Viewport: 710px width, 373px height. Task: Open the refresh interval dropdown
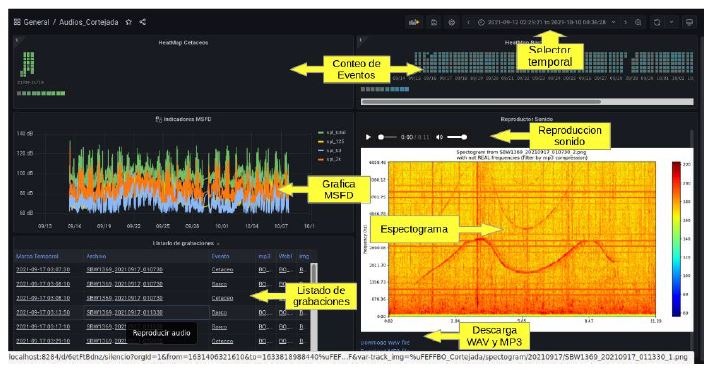tap(671, 22)
